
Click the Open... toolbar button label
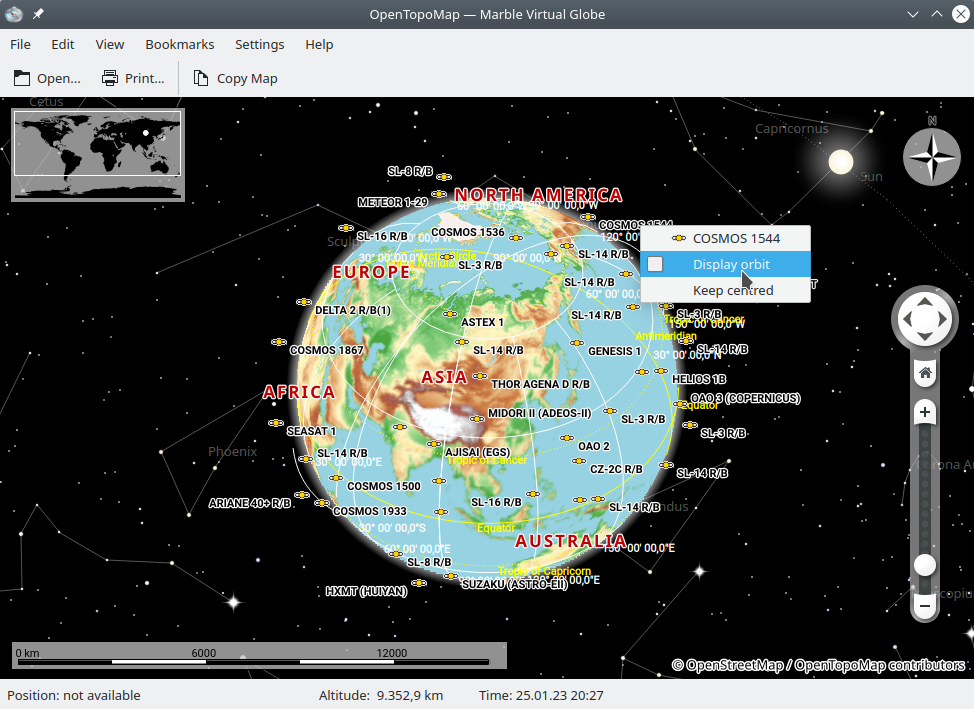coord(59,78)
